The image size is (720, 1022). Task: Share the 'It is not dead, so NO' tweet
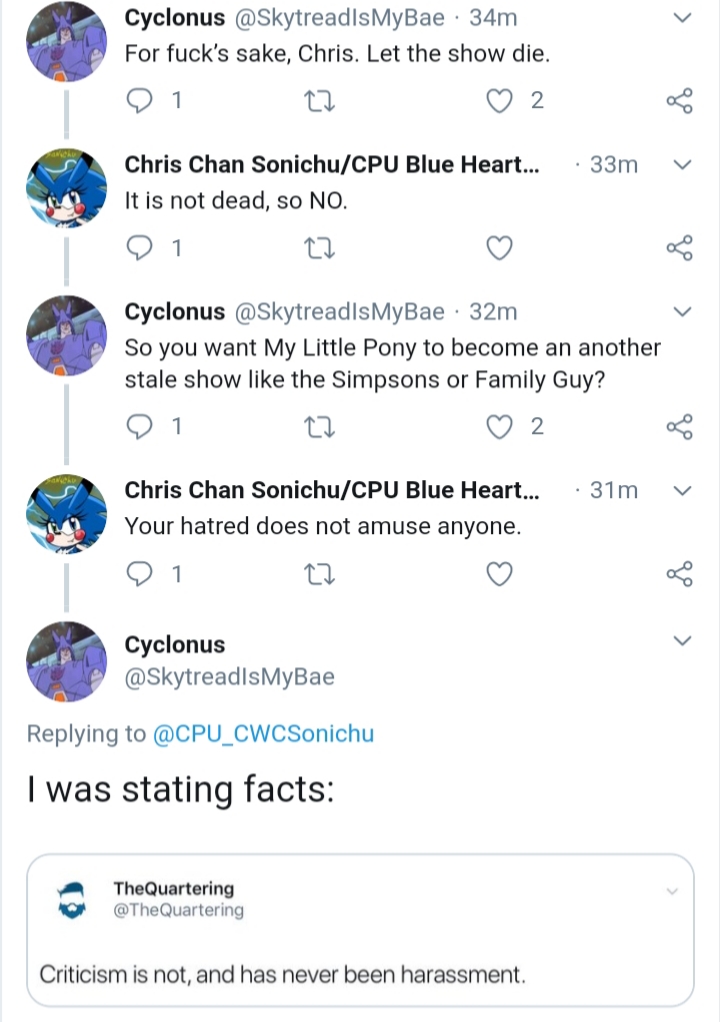[680, 248]
